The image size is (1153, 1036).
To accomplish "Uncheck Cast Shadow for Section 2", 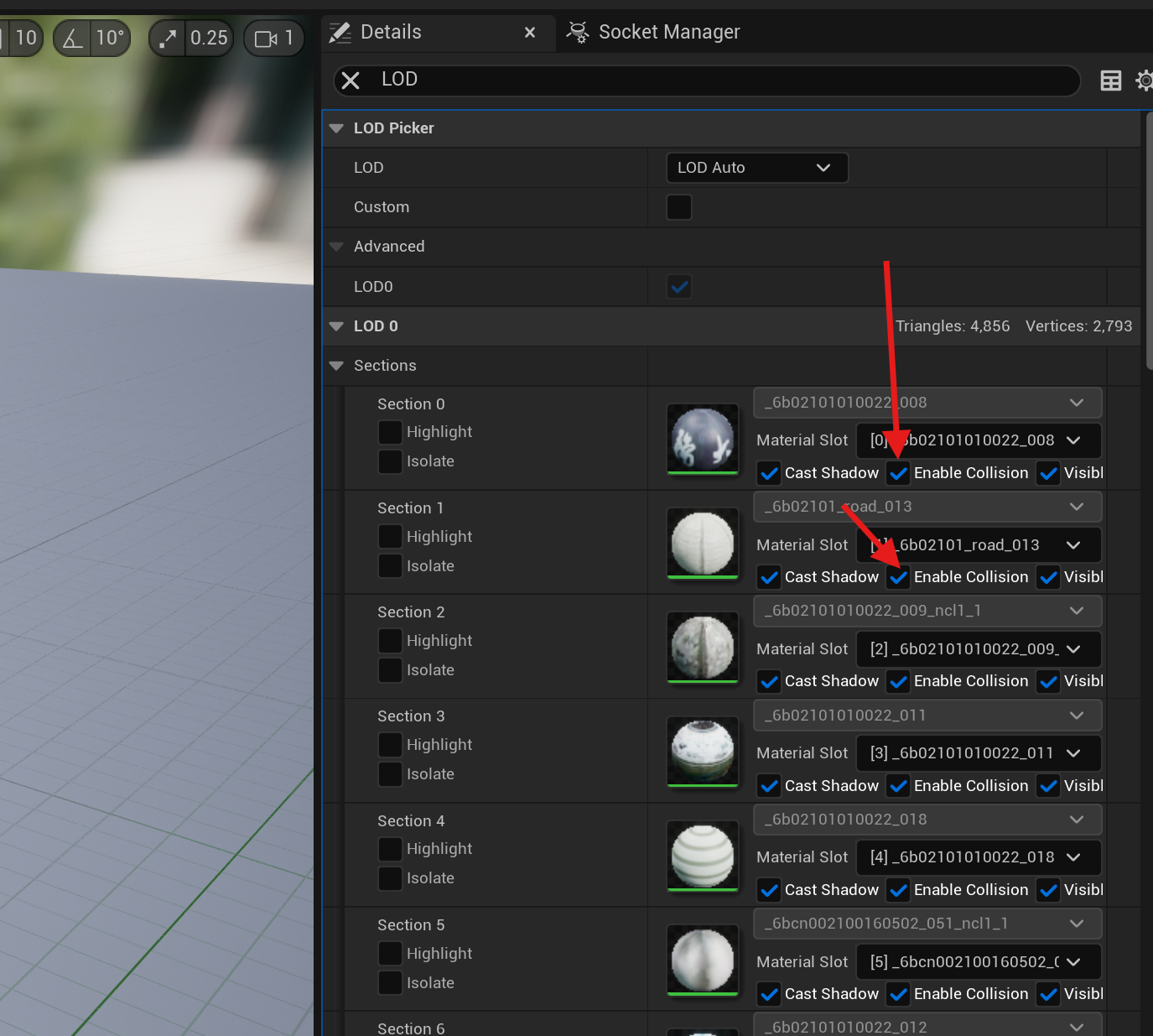I will click(768, 681).
